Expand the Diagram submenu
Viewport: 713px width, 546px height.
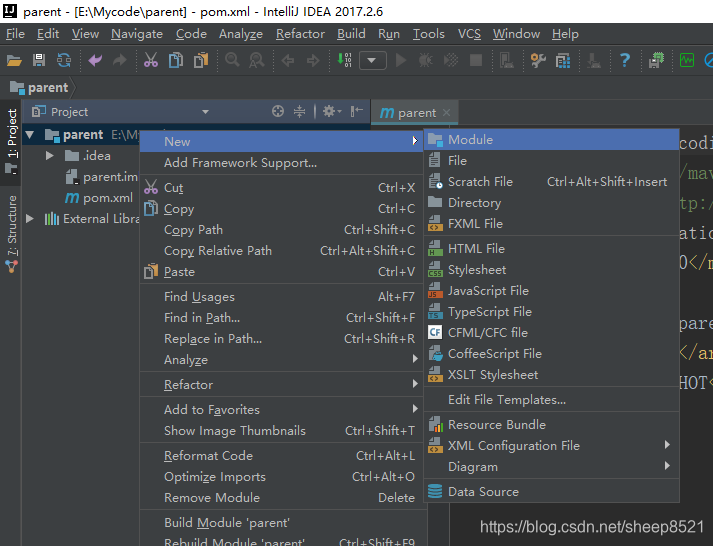pos(551,466)
